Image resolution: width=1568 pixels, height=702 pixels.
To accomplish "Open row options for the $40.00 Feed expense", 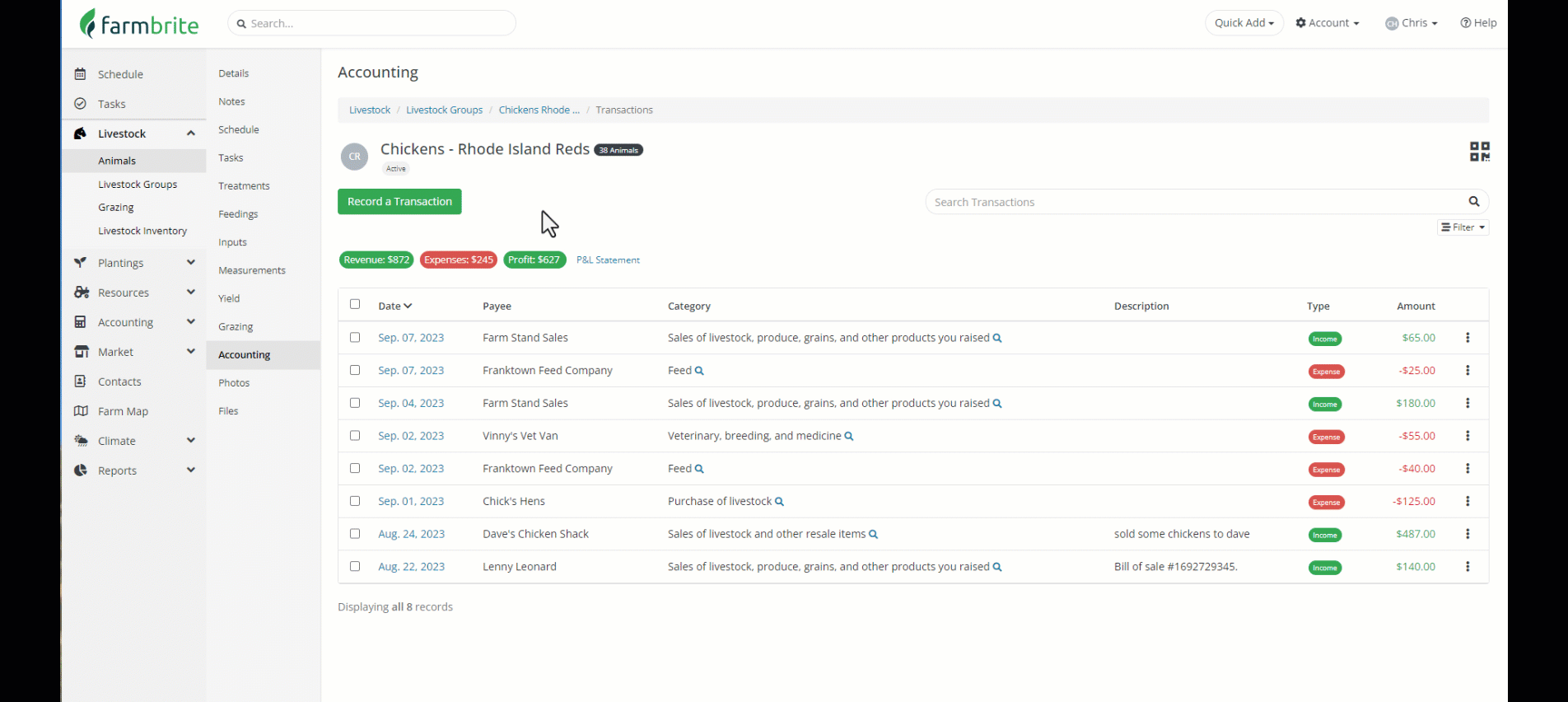I will 1468,469.
